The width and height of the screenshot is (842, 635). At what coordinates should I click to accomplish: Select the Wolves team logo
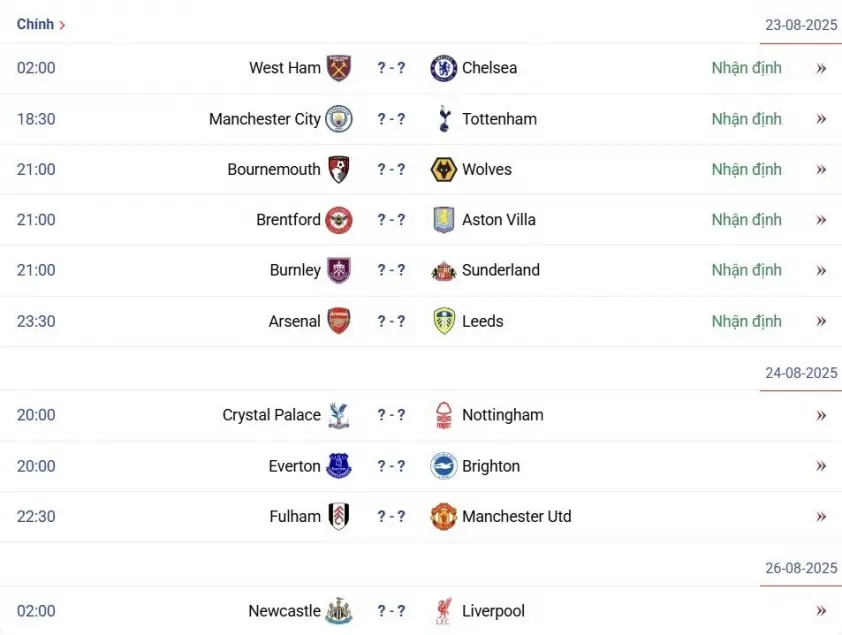(x=444, y=170)
